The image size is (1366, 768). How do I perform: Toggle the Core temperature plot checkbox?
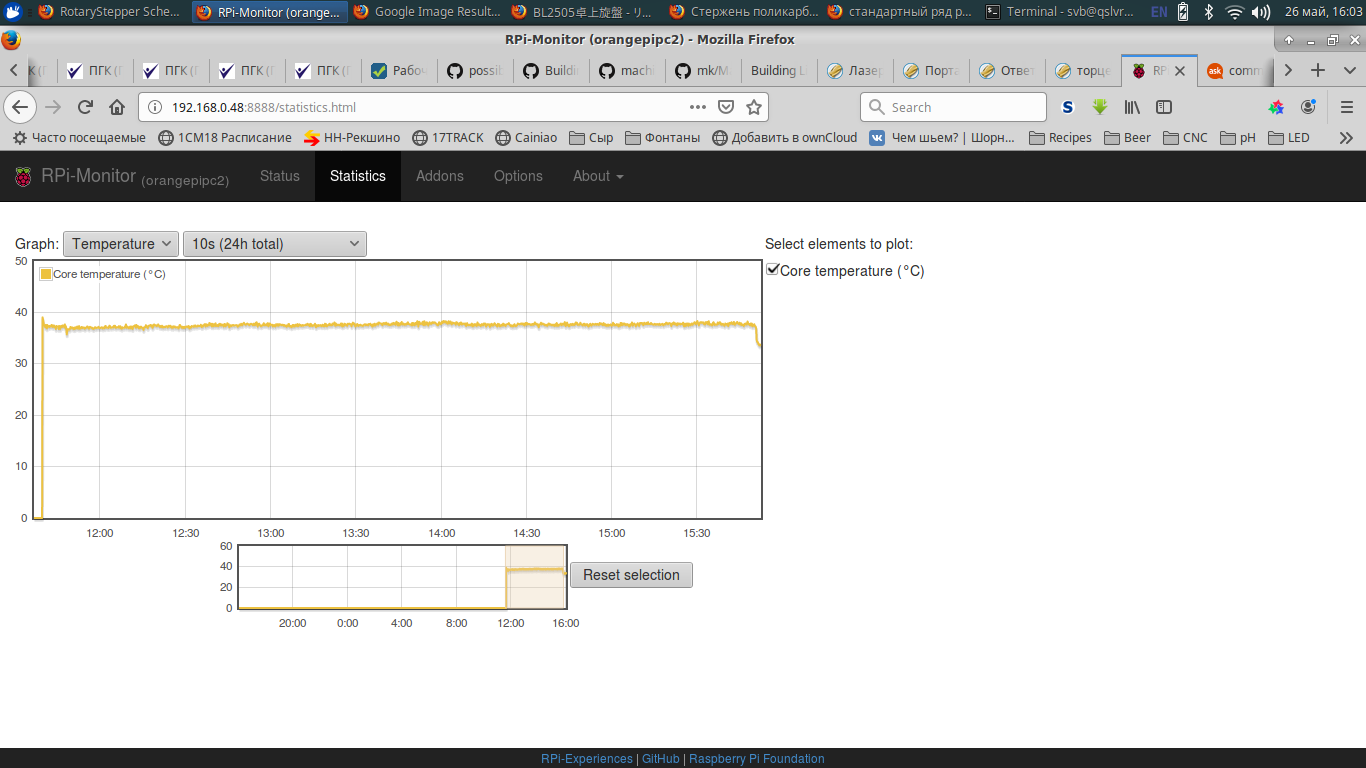[772, 270]
